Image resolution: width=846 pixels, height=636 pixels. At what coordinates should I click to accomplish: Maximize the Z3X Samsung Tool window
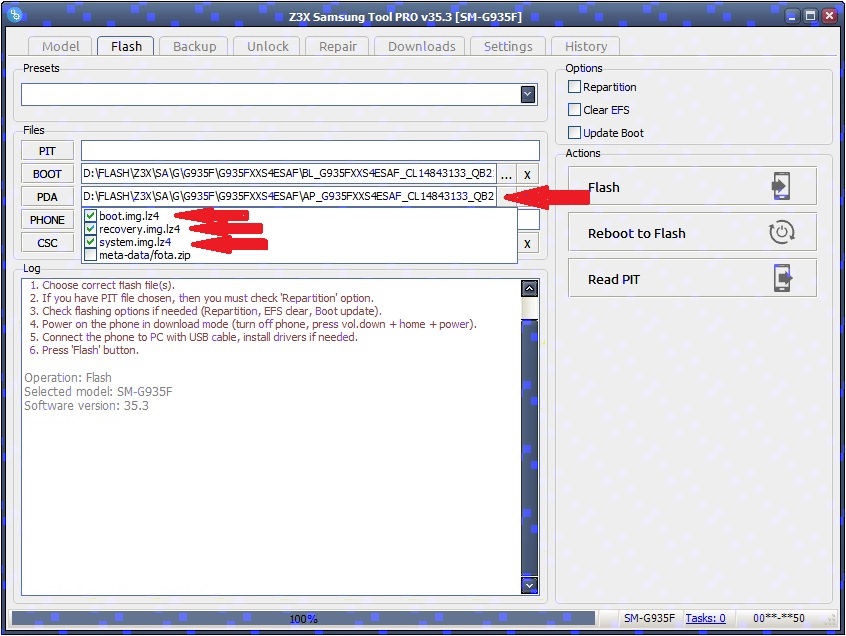810,16
